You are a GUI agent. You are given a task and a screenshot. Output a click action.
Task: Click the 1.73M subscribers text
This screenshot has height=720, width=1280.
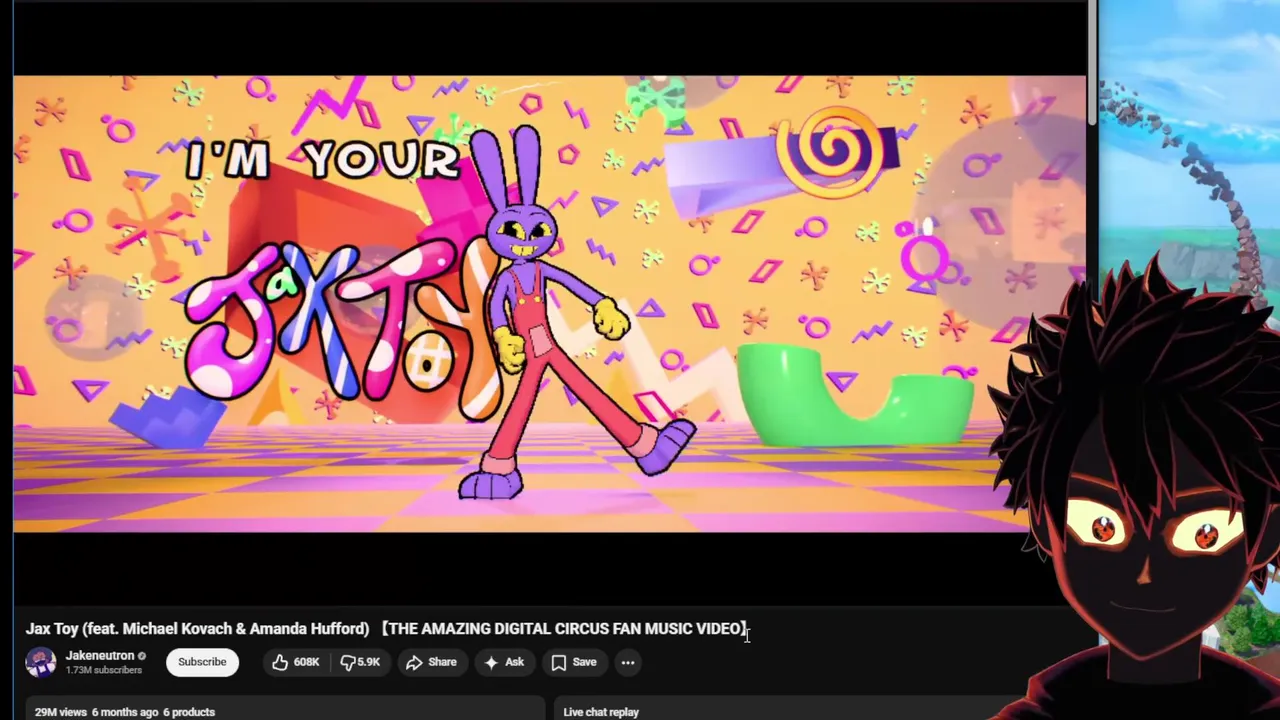[104, 670]
